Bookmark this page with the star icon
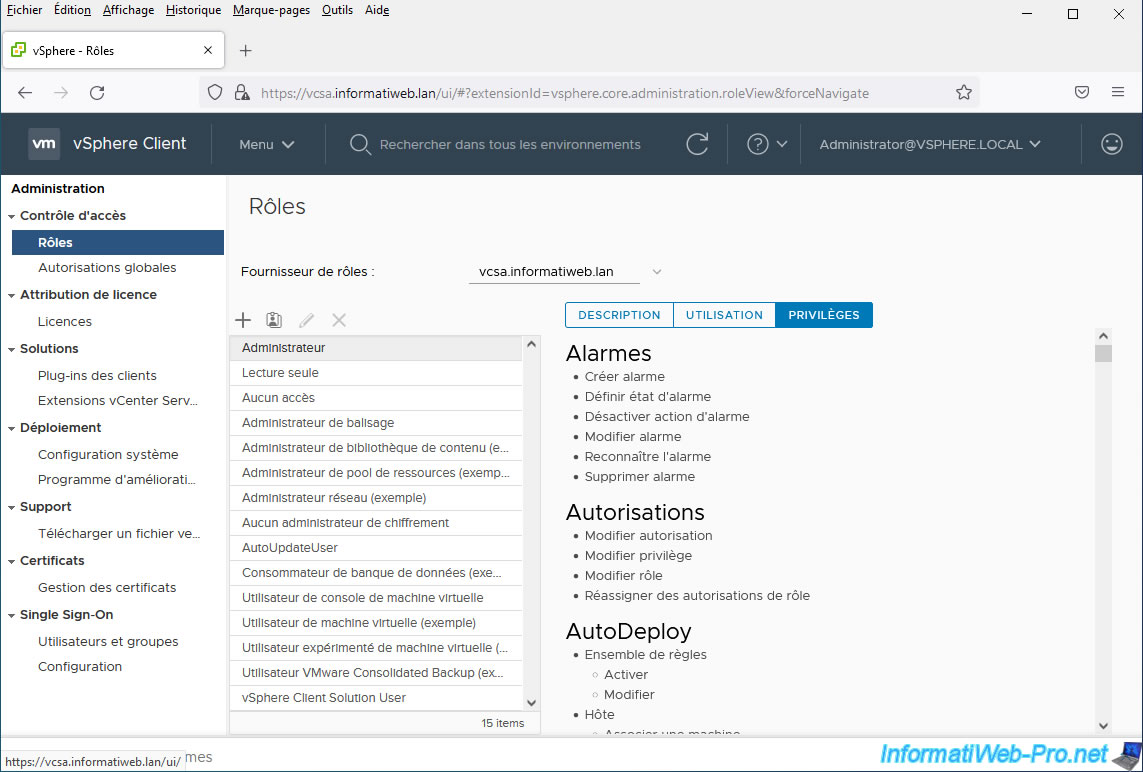Image resolution: width=1143 pixels, height=772 pixels. (x=964, y=93)
